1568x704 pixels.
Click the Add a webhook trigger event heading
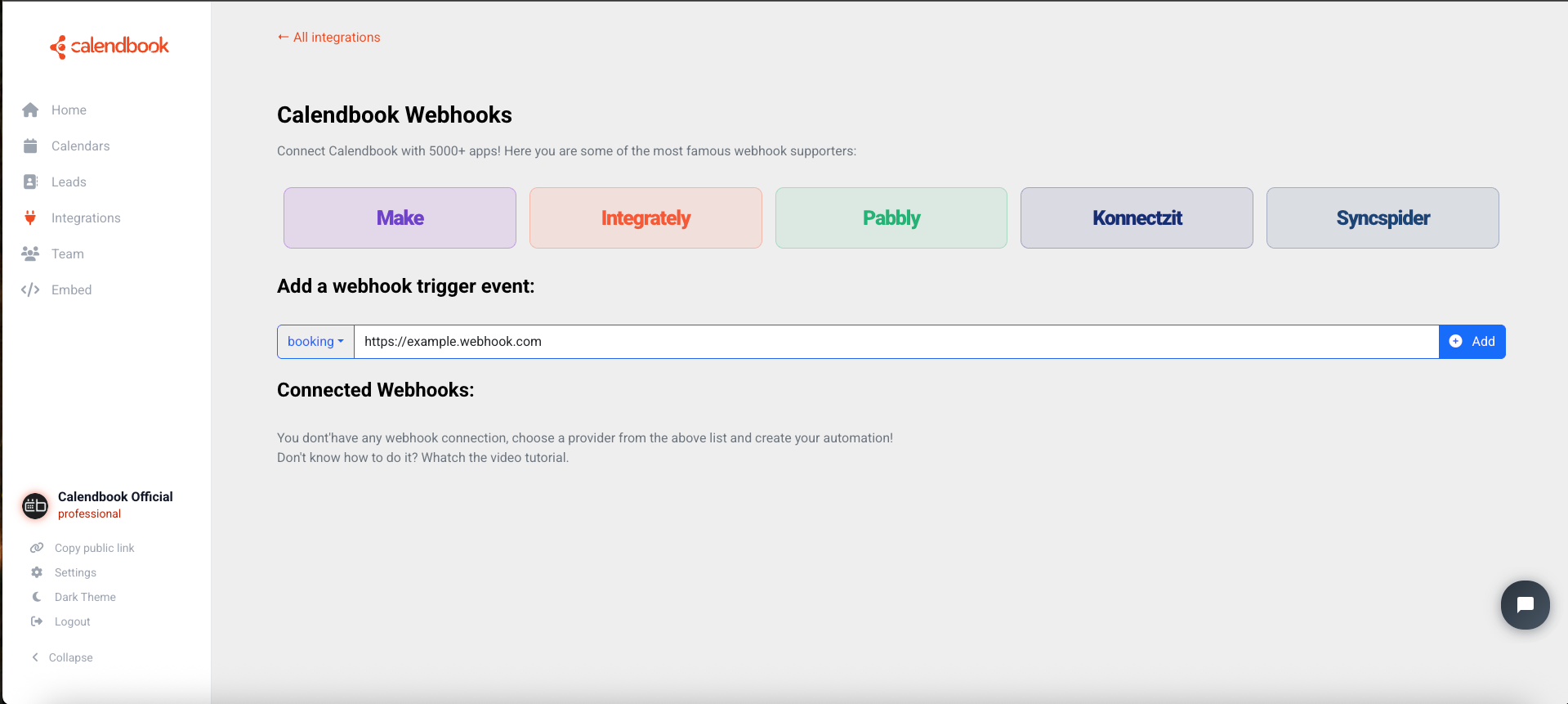406,286
